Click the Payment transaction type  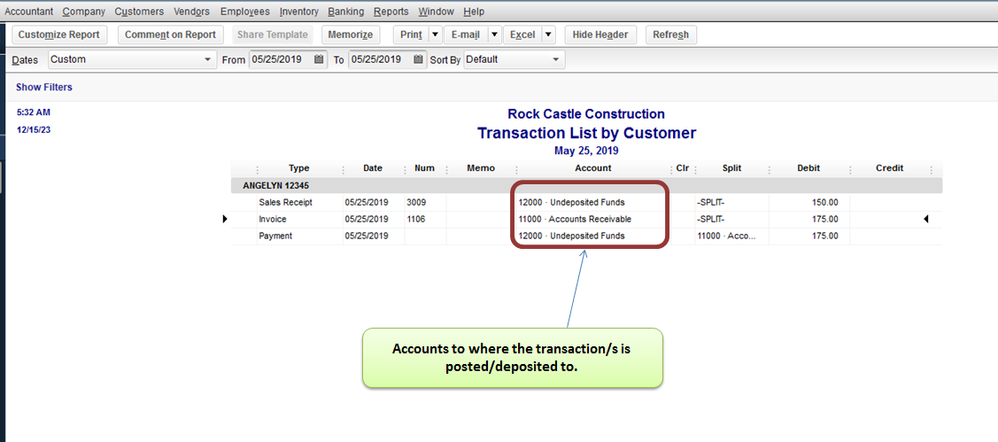pos(276,236)
